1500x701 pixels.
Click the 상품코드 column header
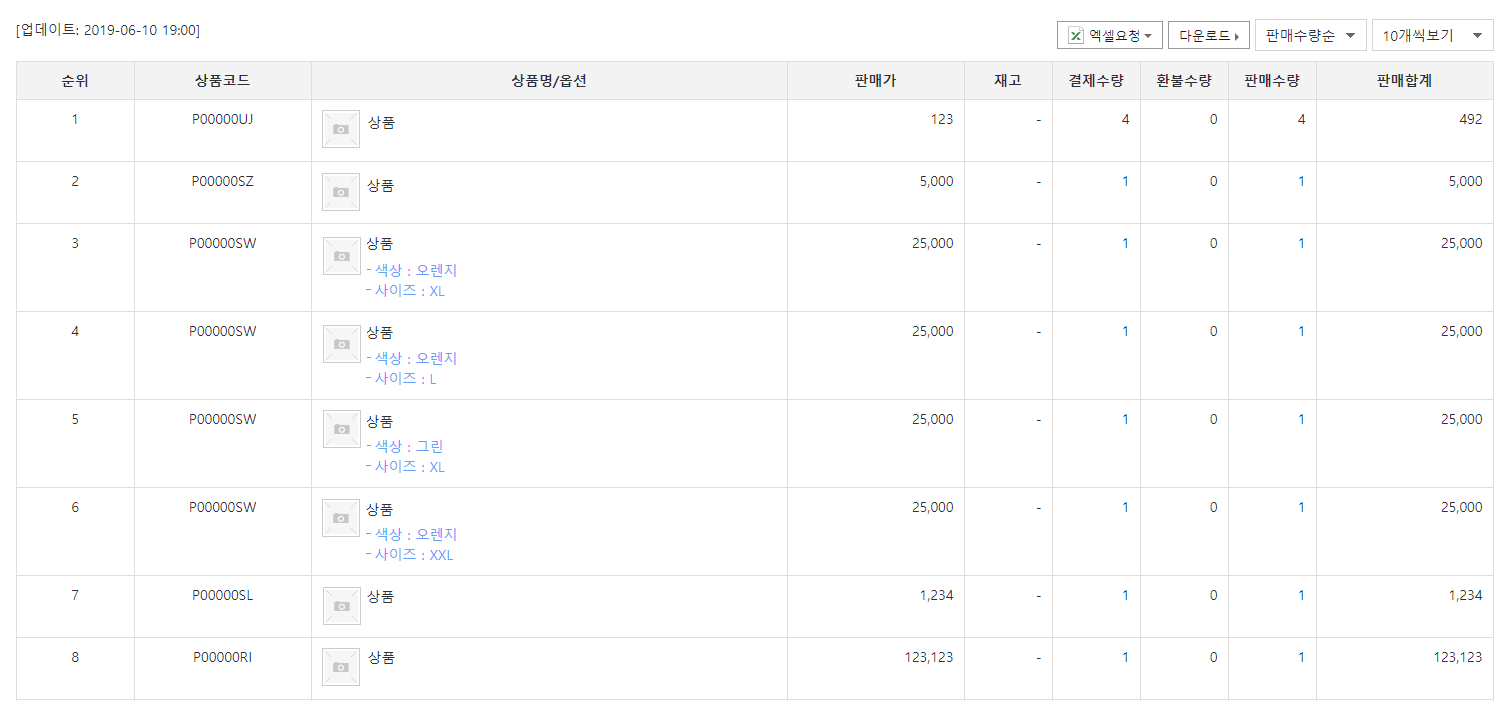(x=222, y=81)
